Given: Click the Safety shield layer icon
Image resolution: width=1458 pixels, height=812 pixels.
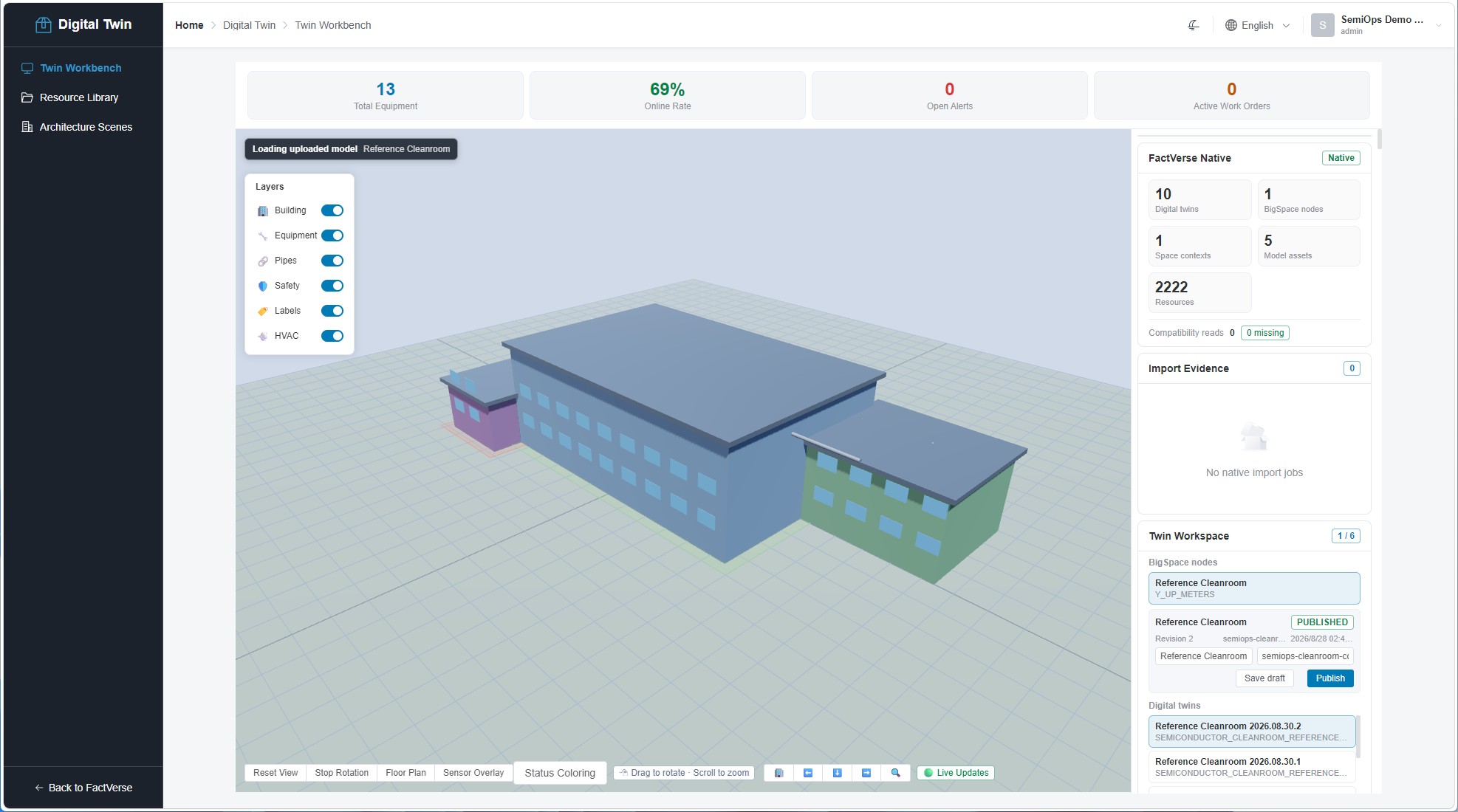Looking at the screenshot, I should click(262, 286).
